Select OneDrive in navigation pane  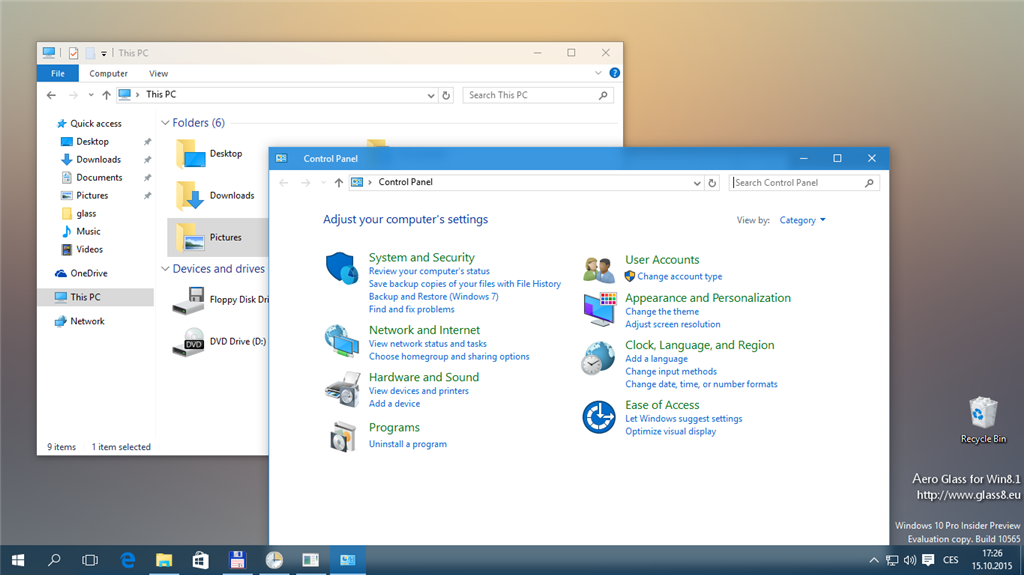tap(82, 273)
